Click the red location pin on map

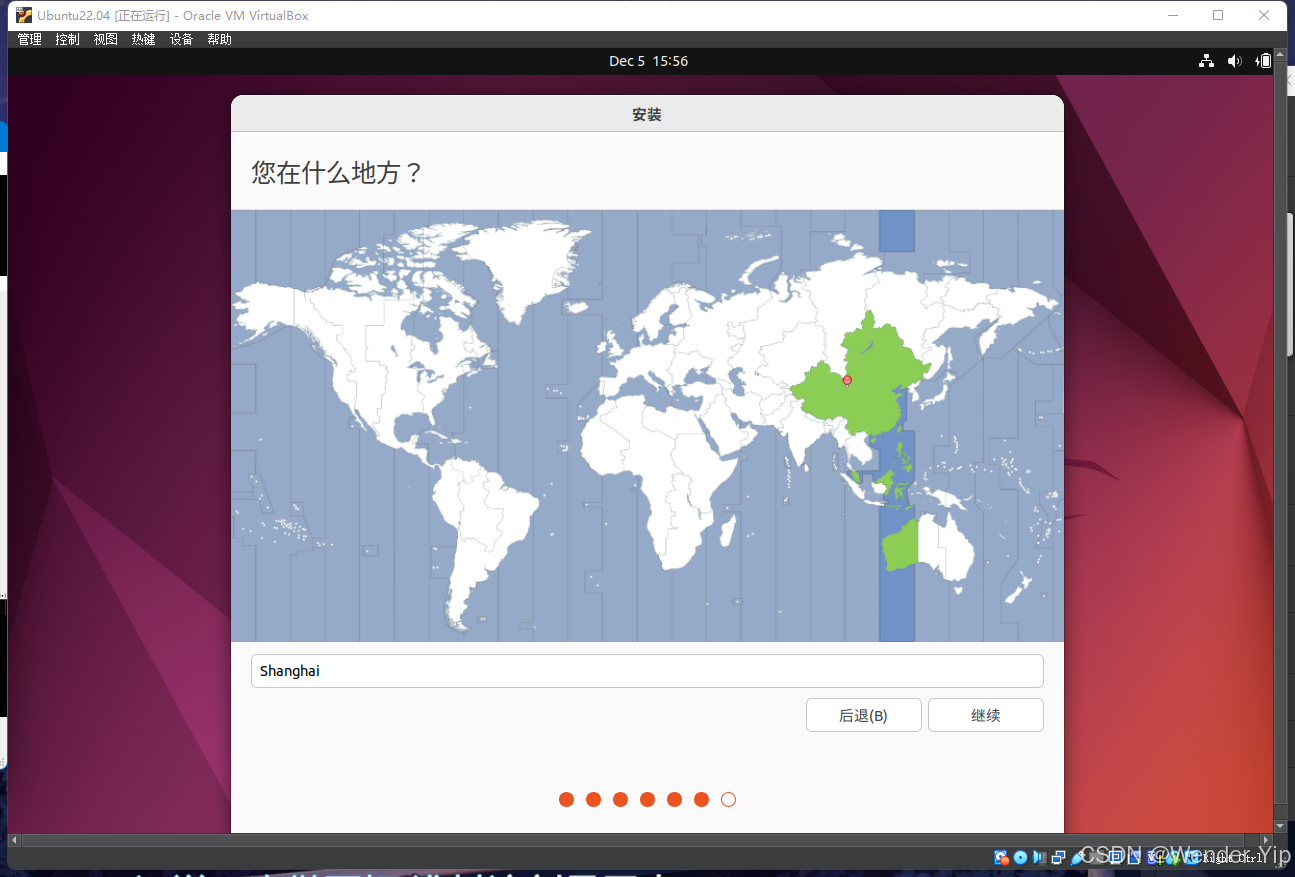847,380
